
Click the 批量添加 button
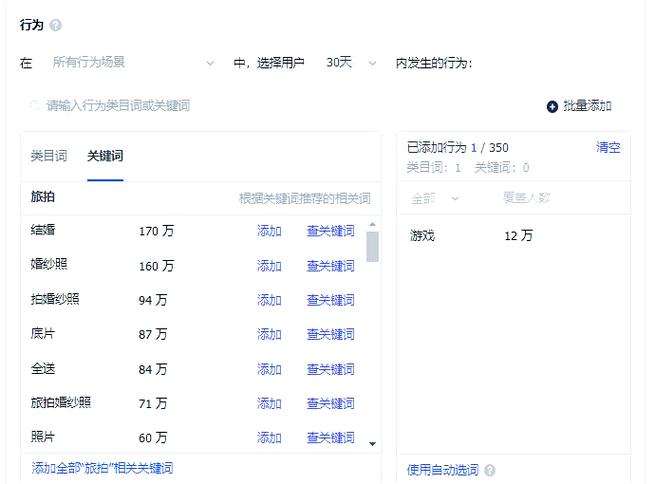coord(579,106)
